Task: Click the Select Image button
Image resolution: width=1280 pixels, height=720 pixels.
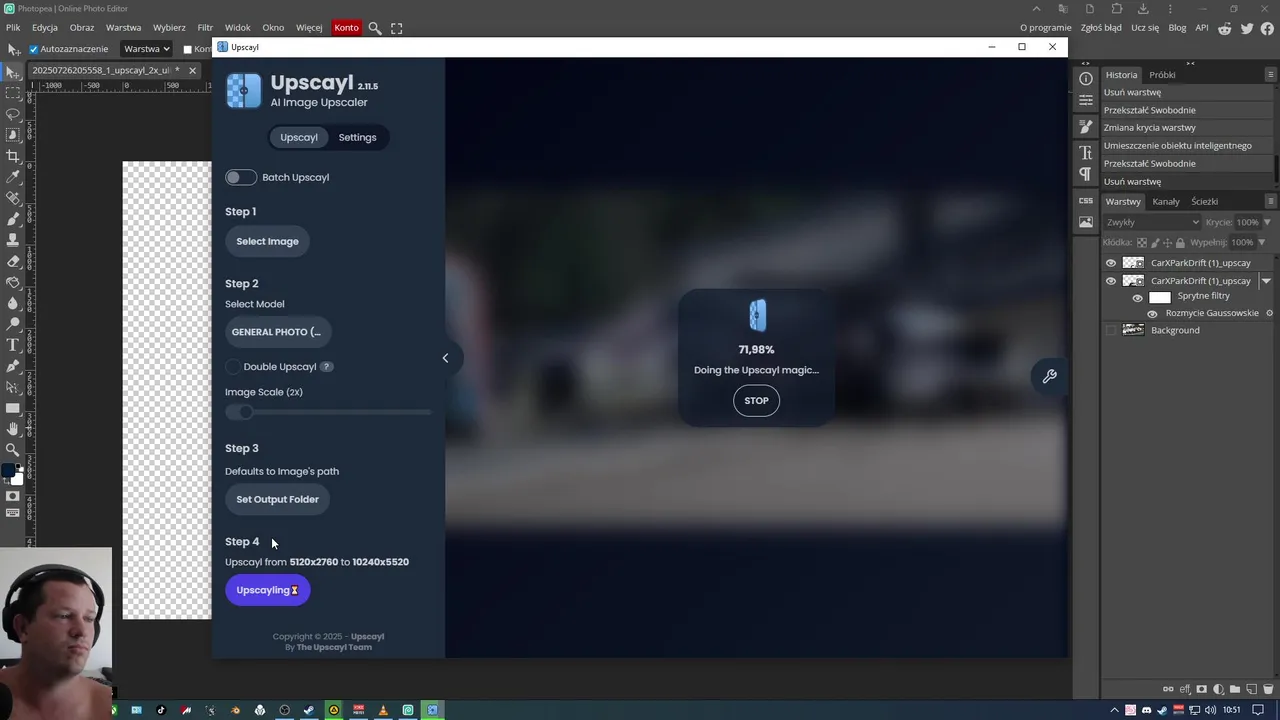Action: click(267, 241)
